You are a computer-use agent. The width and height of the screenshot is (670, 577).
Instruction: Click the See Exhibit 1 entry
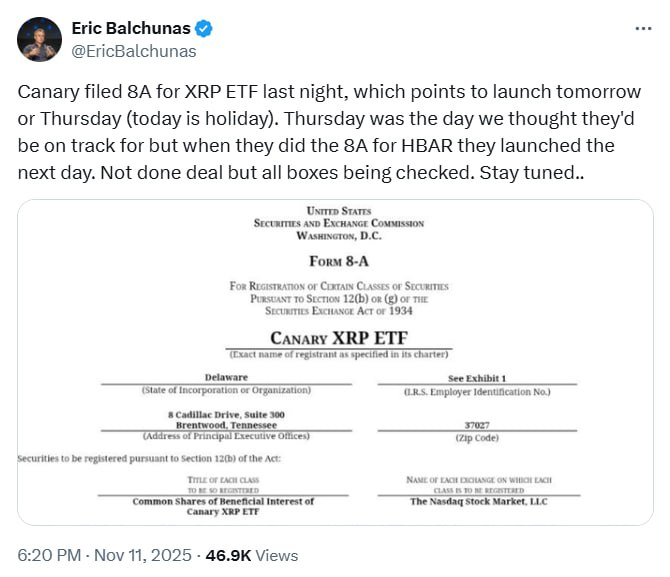pos(464,377)
